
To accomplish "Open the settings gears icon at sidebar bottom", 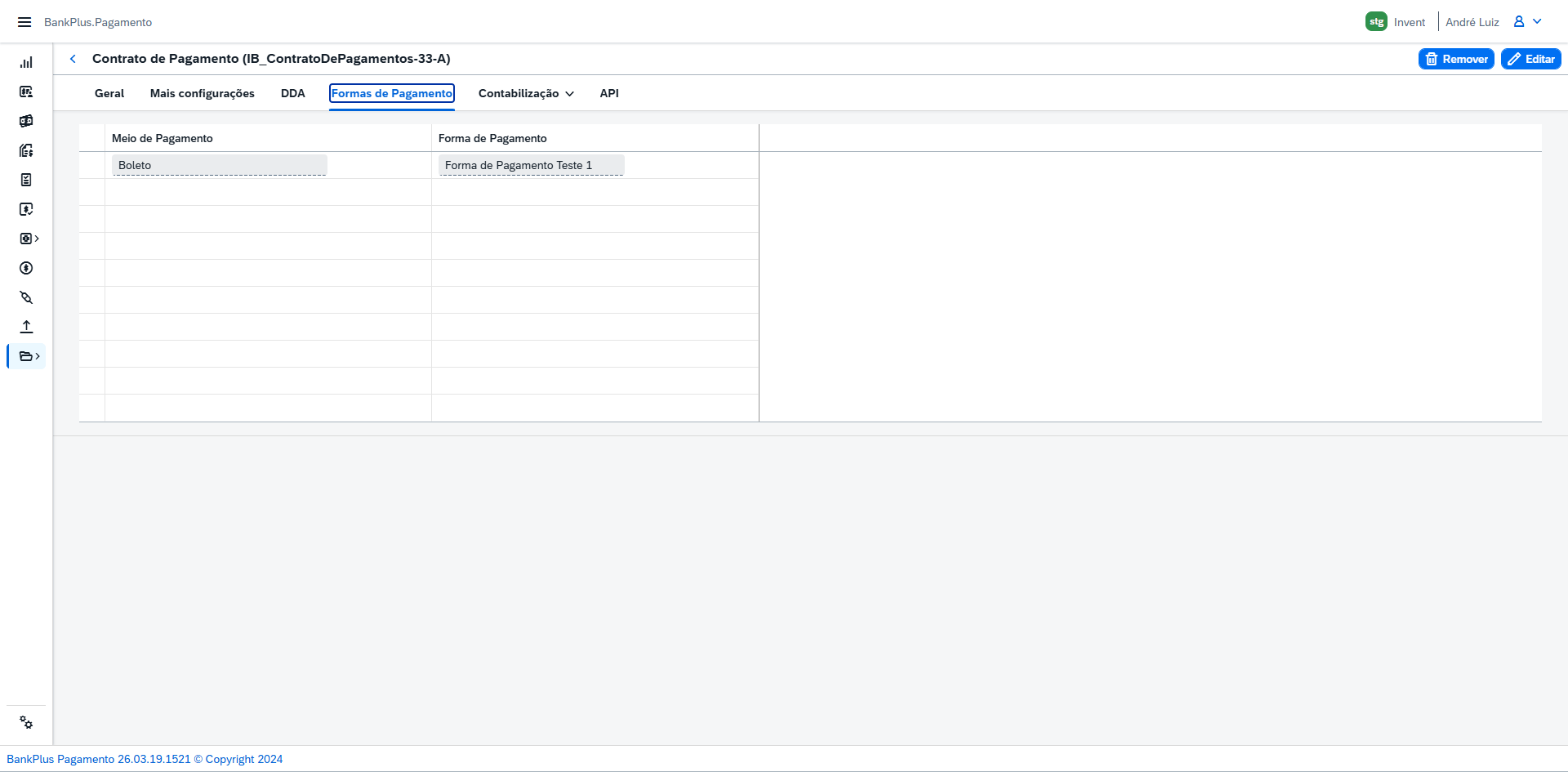I will 26,723.
